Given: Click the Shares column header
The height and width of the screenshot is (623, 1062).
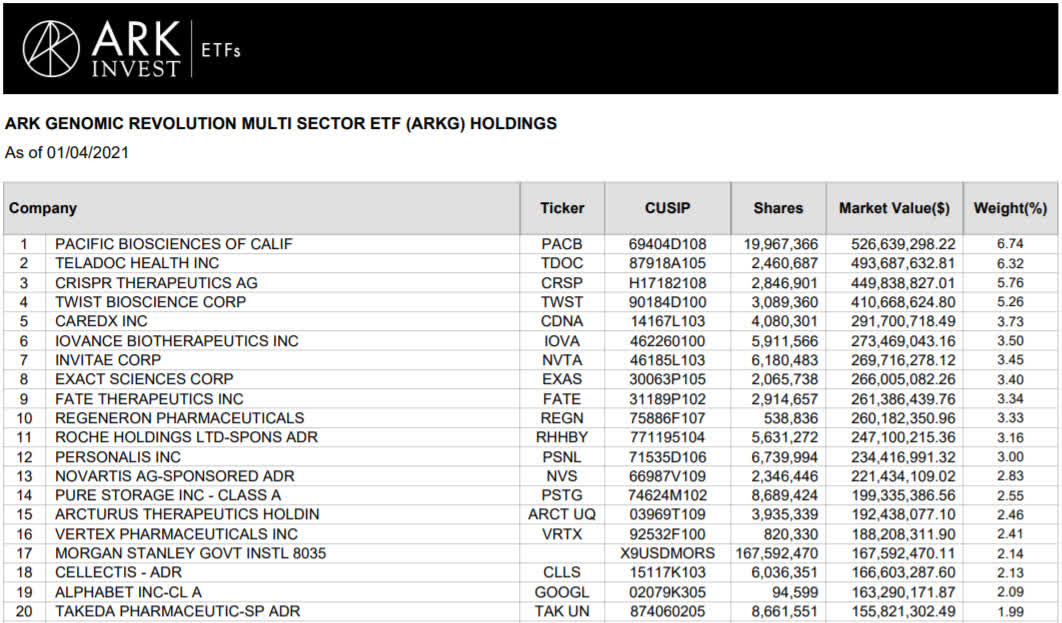Looking at the screenshot, I should coord(778,209).
